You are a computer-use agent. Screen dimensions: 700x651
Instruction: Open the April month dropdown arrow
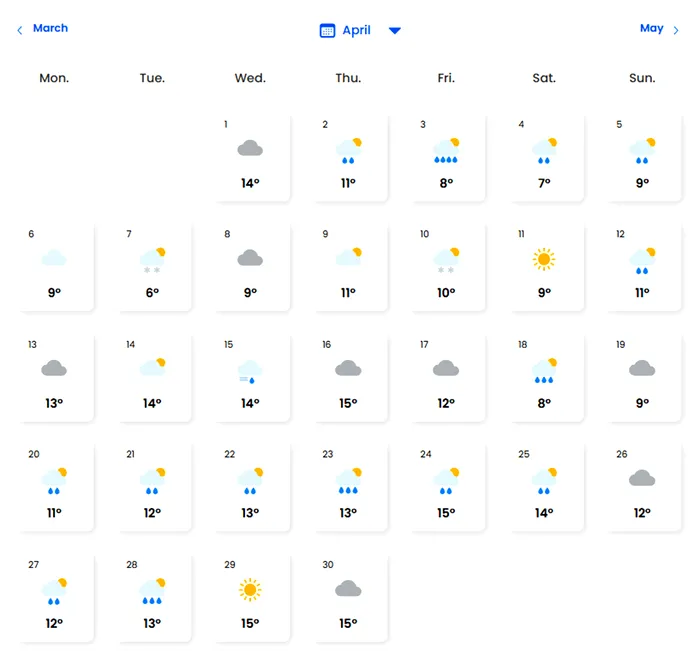tap(395, 30)
